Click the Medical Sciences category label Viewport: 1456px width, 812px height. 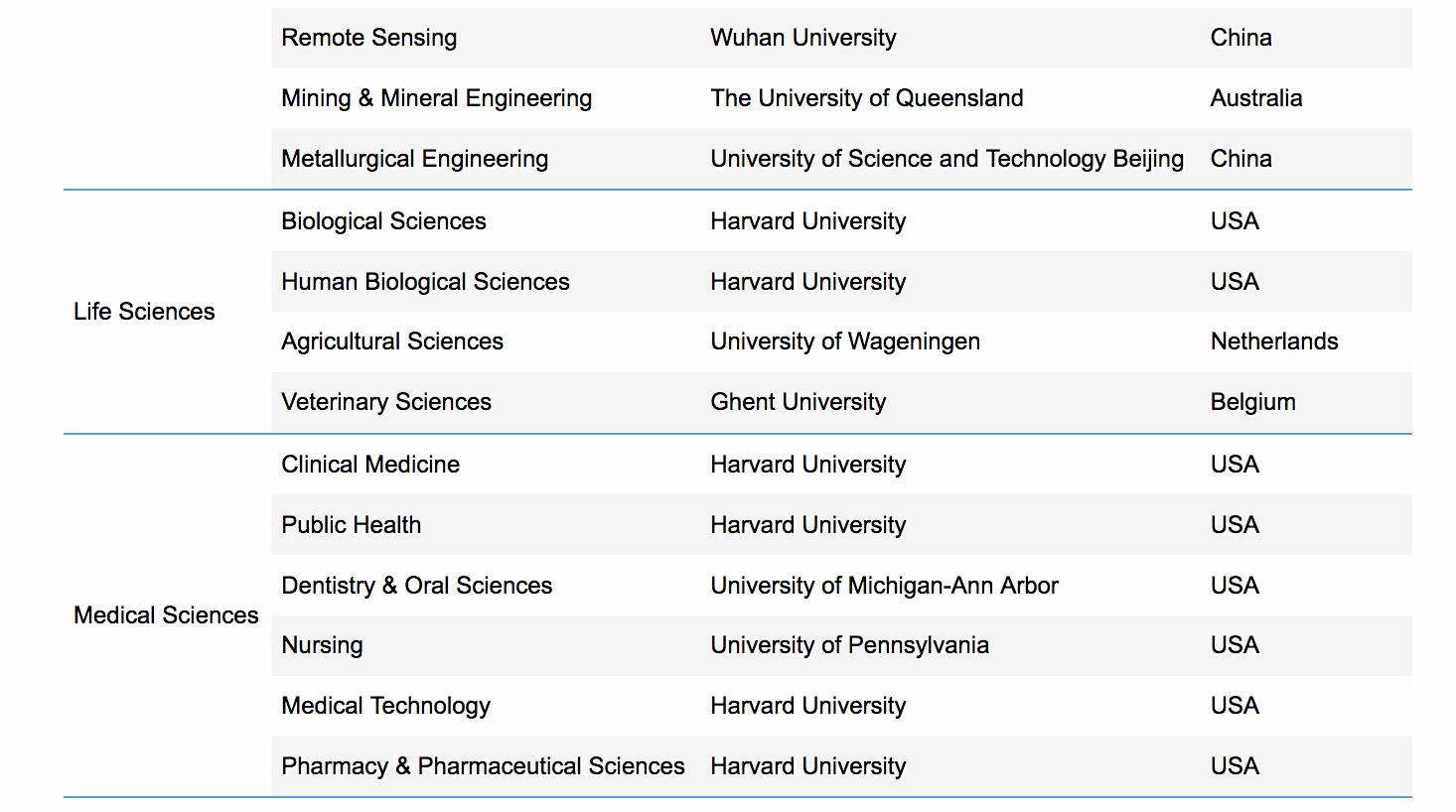(x=166, y=615)
